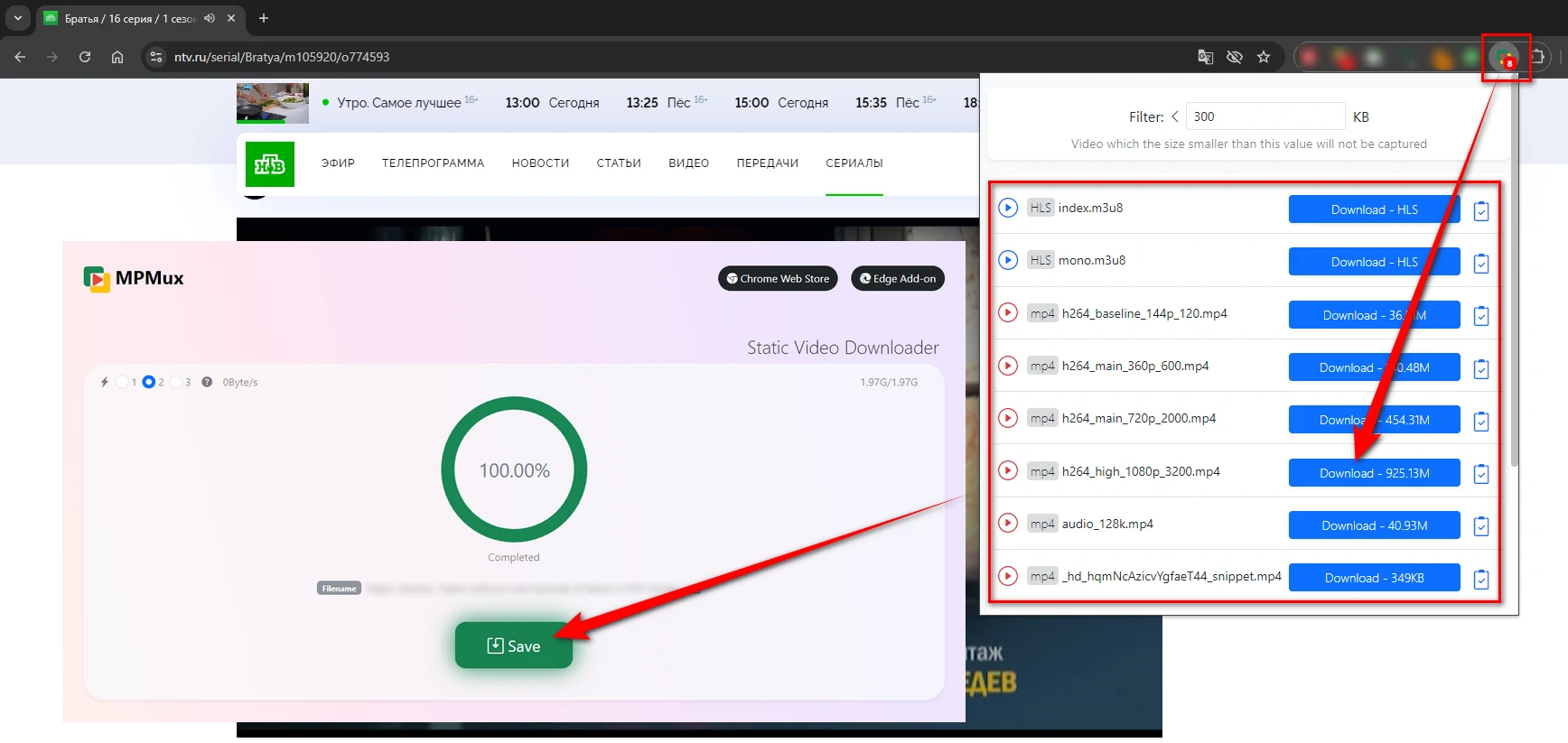This screenshot has height=743, width=1568.
Task: Go back to the previous page
Action: [x=20, y=57]
